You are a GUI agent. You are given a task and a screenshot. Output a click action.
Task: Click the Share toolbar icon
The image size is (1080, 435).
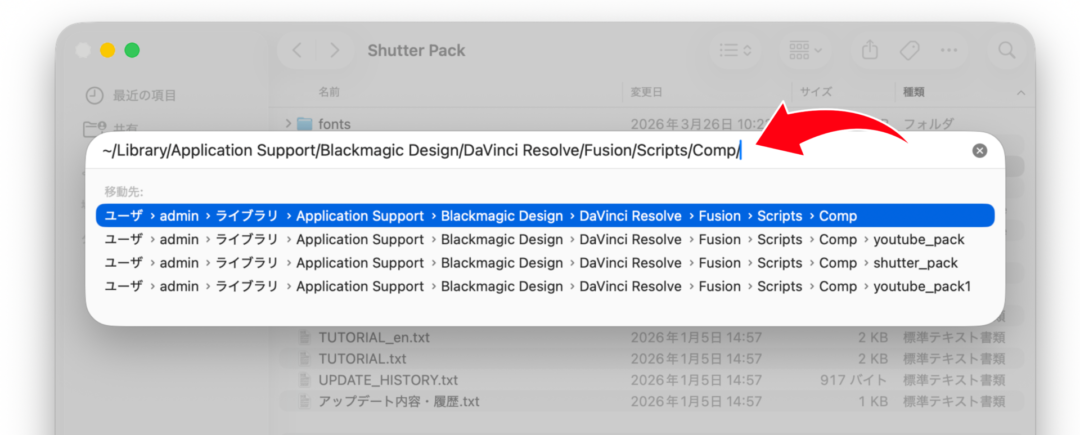pos(870,50)
